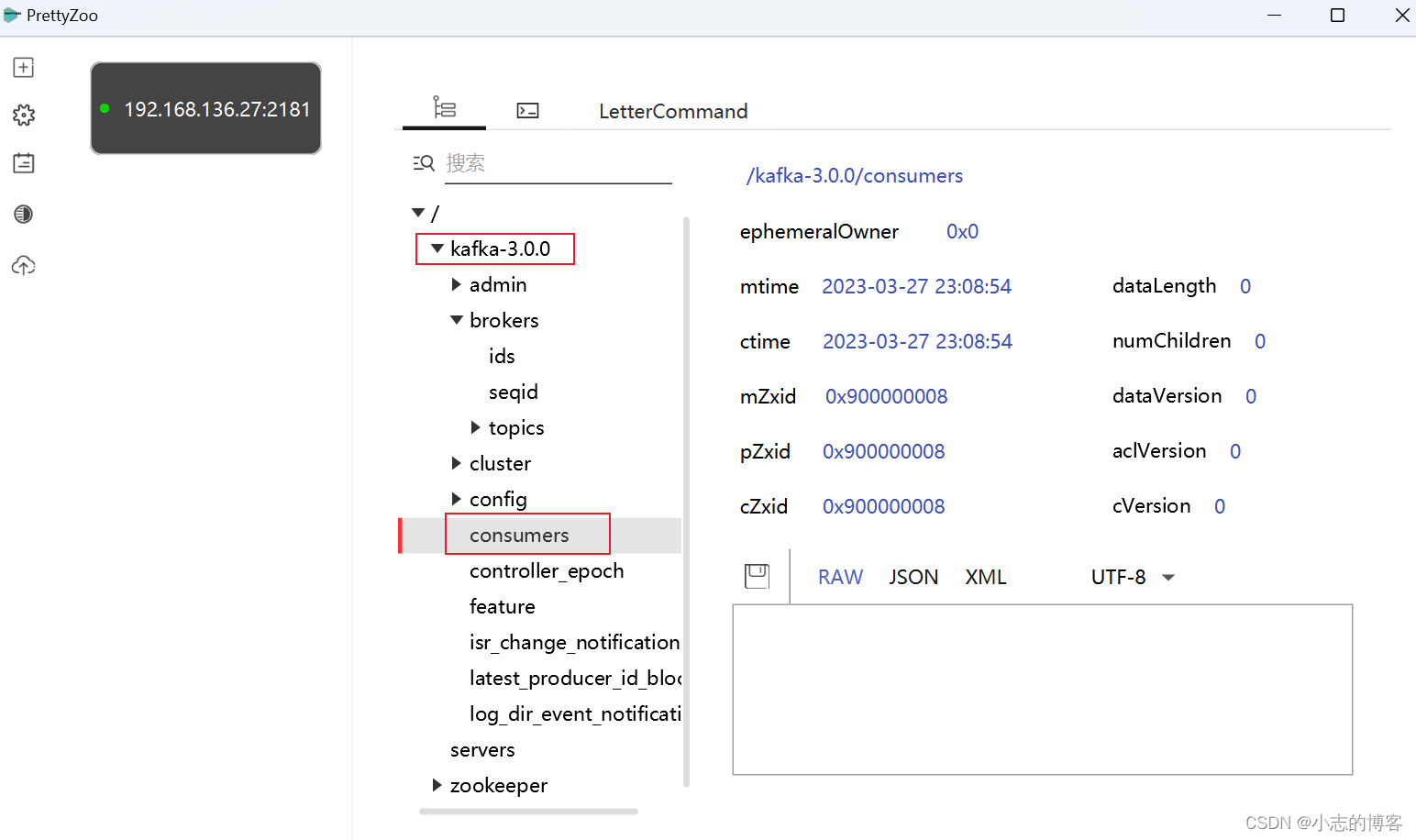Select the ids tree node
The height and width of the screenshot is (840, 1416).
502,356
